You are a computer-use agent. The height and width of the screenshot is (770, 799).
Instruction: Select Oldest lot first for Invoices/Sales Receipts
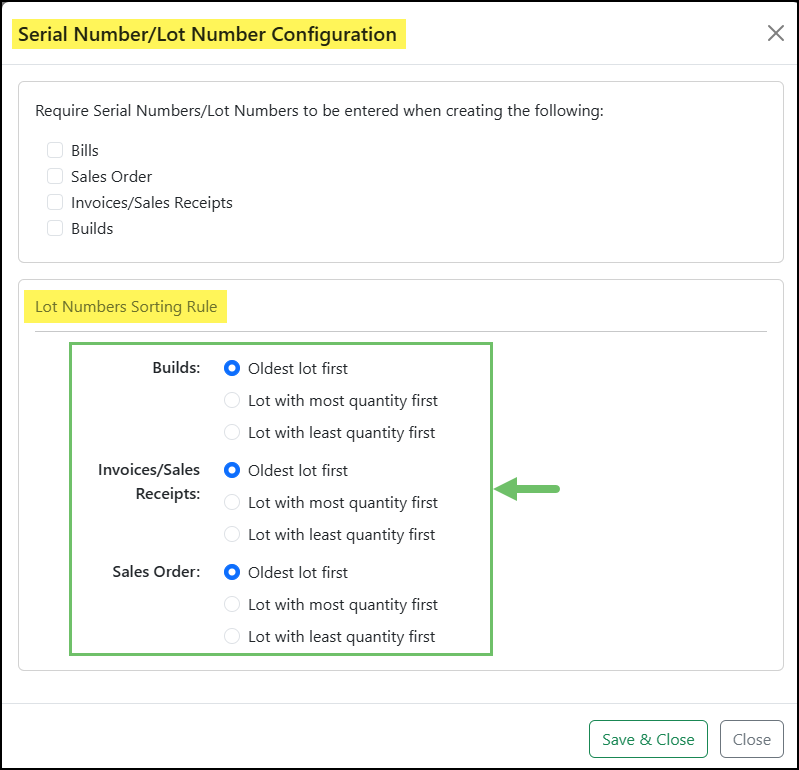[x=232, y=471]
